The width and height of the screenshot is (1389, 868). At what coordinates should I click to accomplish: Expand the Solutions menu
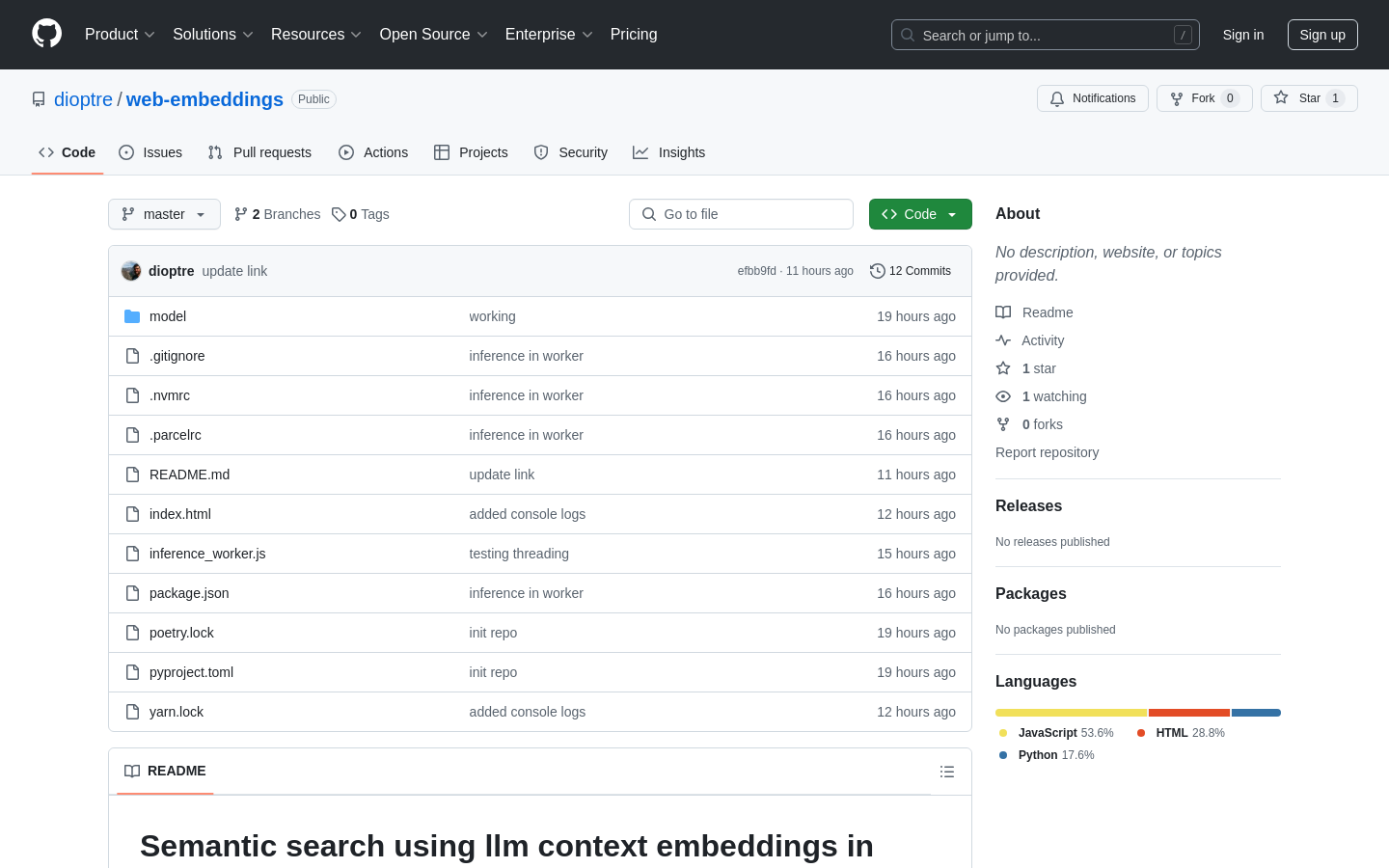coord(213,34)
